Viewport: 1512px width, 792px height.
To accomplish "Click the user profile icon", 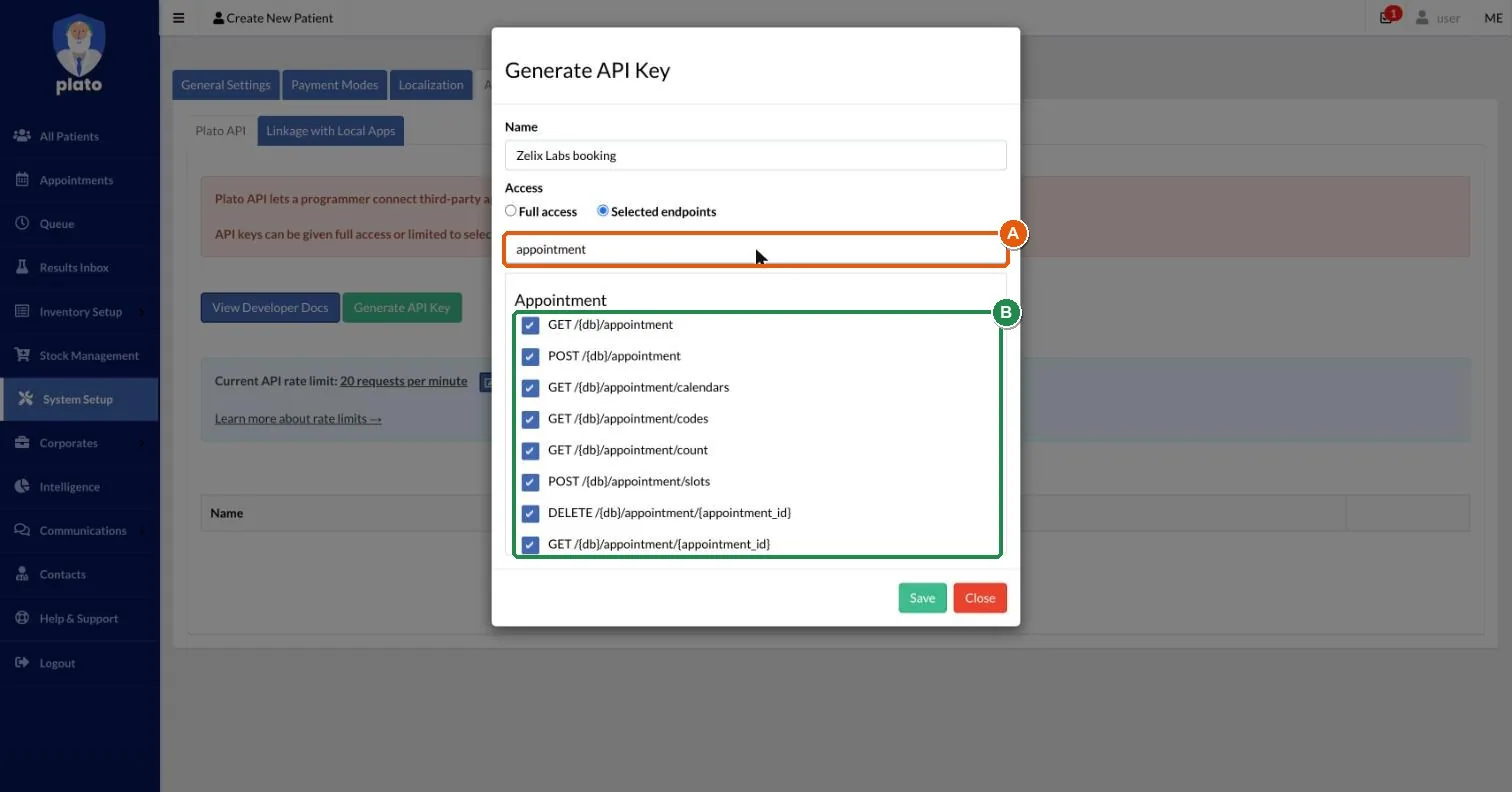I will 1422,18.
